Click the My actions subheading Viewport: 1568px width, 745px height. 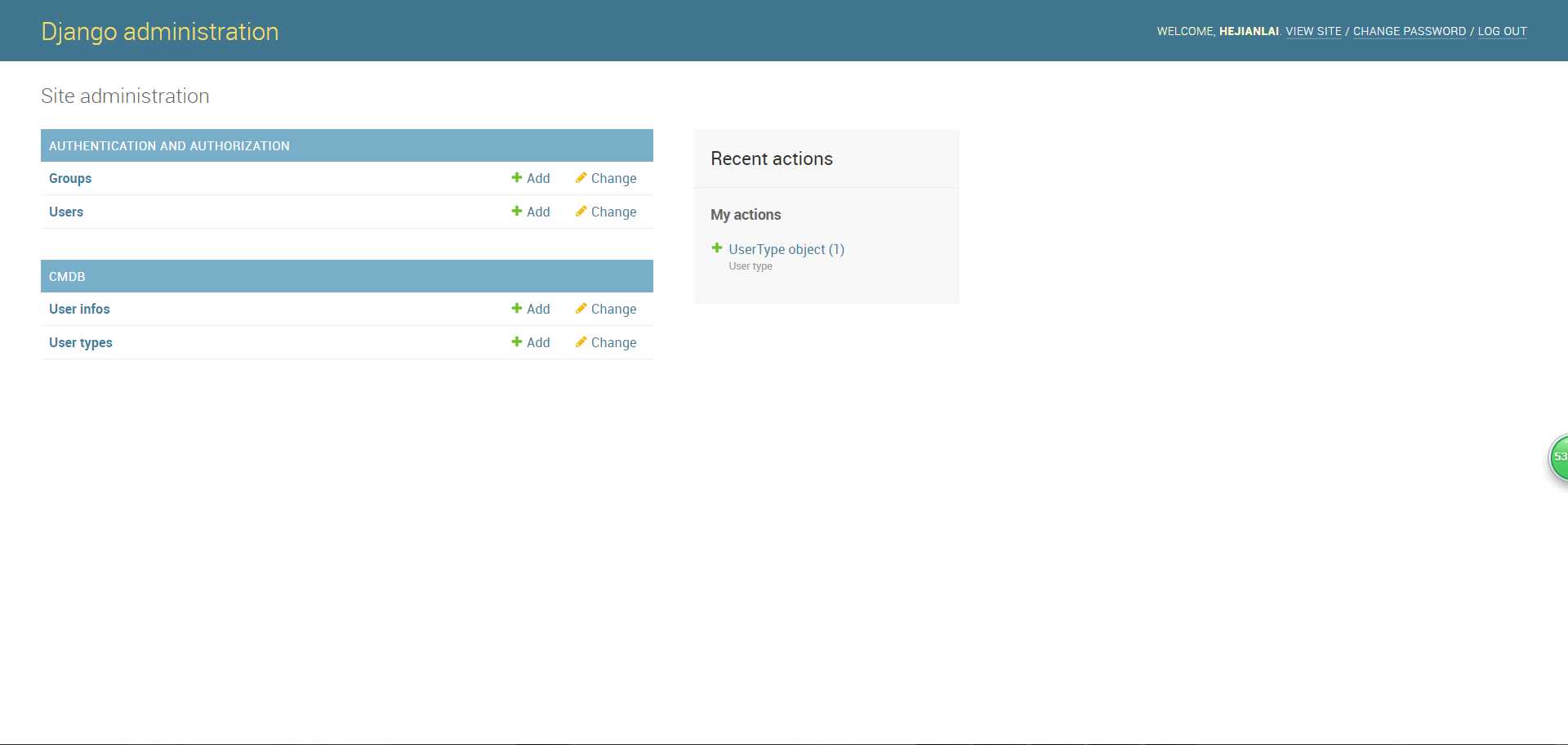746,215
